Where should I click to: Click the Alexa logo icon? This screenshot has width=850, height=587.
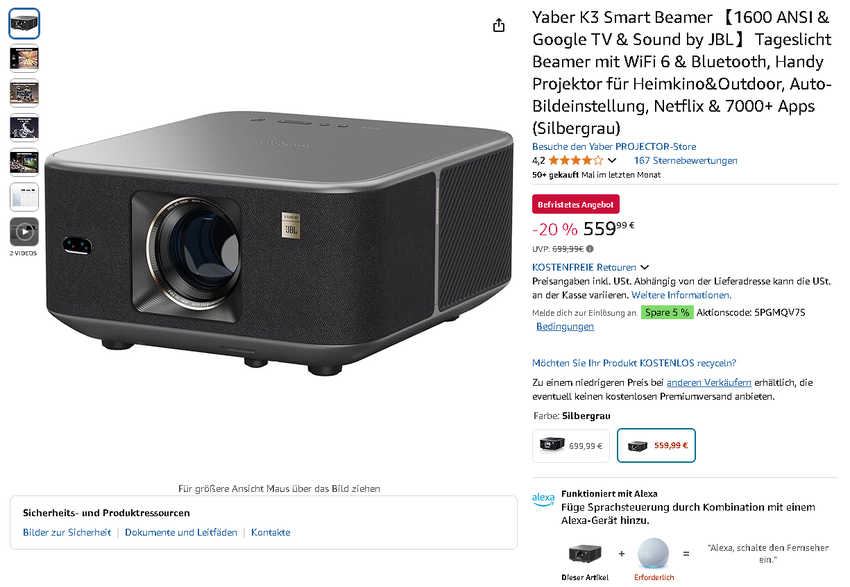point(543,499)
